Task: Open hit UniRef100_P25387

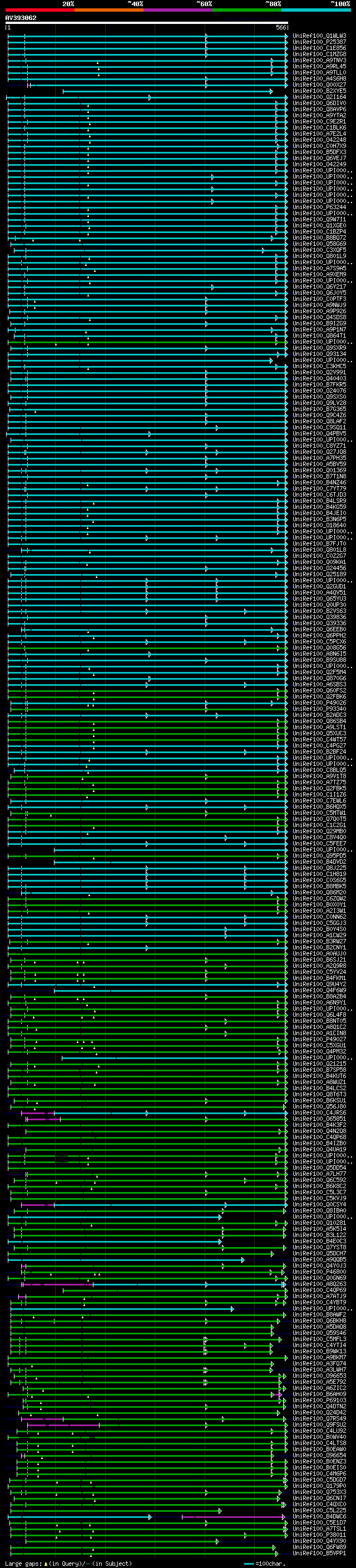Action: tap(319, 42)
